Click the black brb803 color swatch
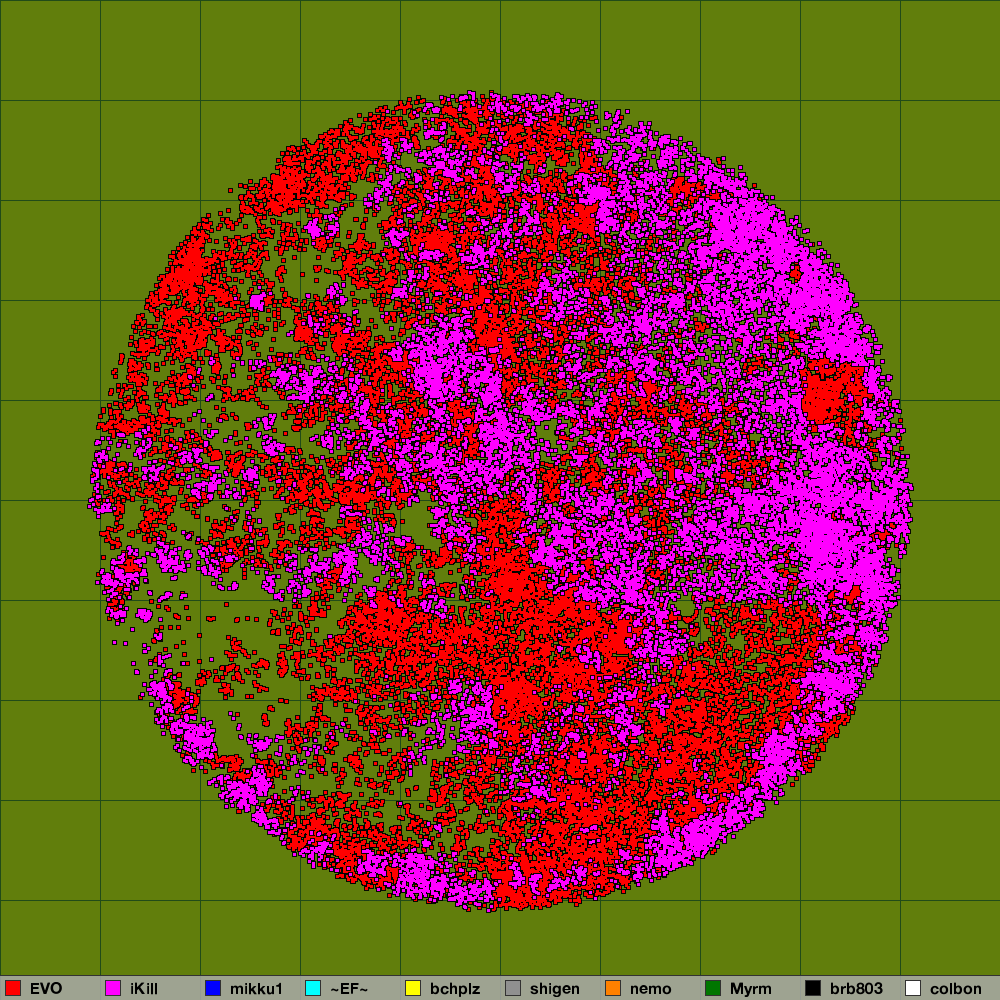The width and height of the screenshot is (1000, 1000). [x=813, y=988]
